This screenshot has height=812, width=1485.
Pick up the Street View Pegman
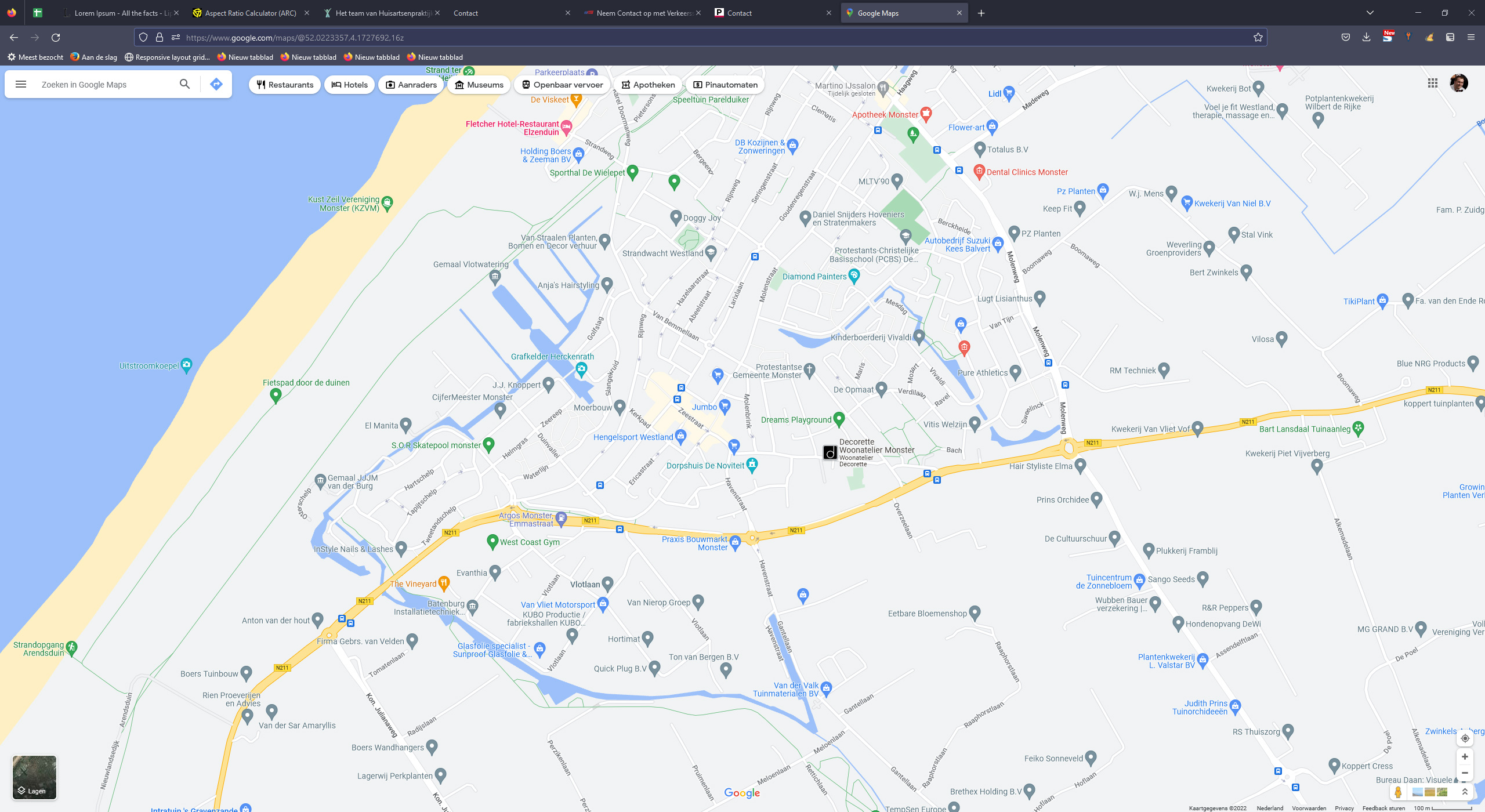tap(1398, 792)
